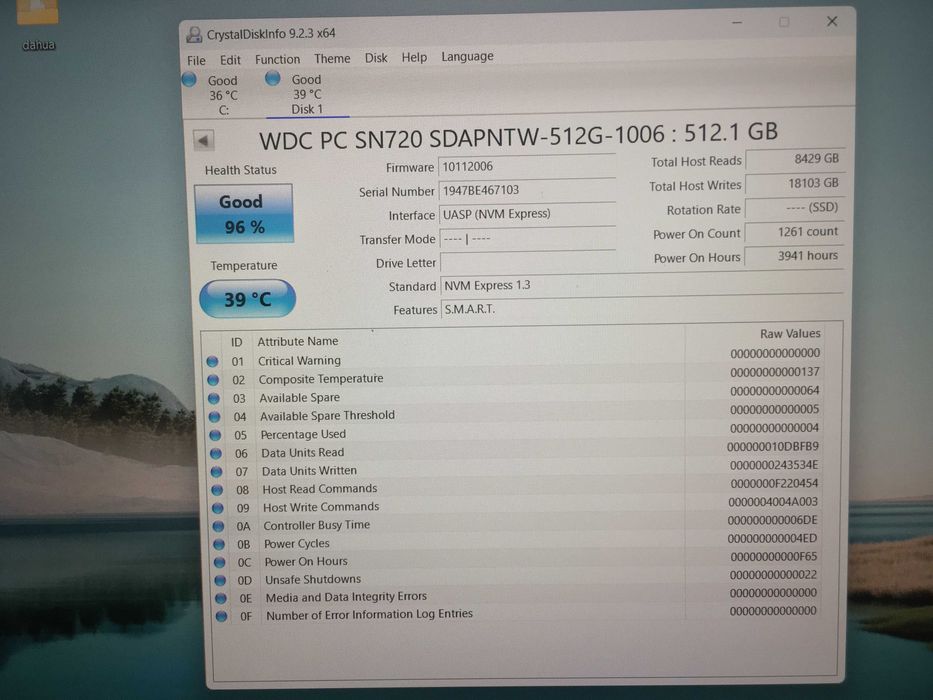
Task: Click the status orb for Host Write Commands
Action: 217,508
